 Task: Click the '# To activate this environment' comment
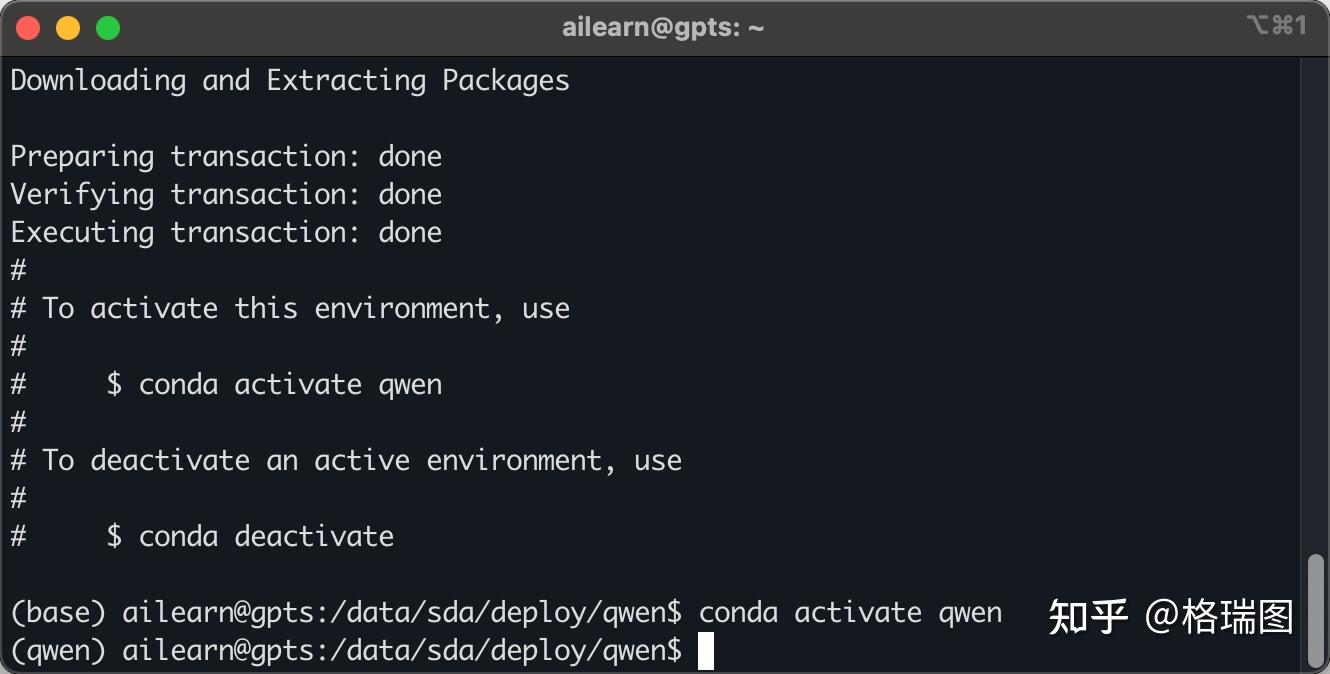pyautogui.click(x=290, y=308)
